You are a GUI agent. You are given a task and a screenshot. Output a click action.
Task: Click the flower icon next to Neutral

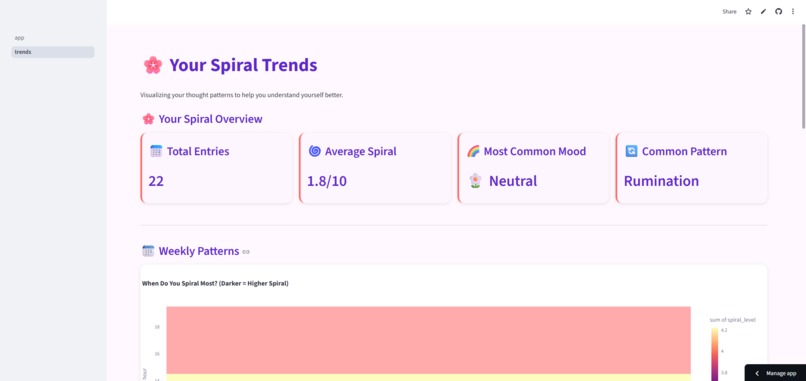coord(475,181)
